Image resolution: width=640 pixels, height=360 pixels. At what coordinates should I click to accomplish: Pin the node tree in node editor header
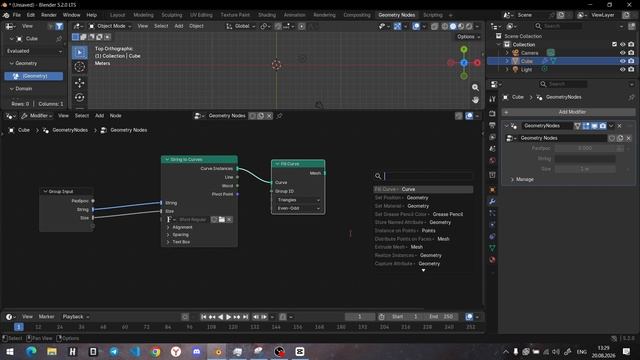tap(280, 116)
